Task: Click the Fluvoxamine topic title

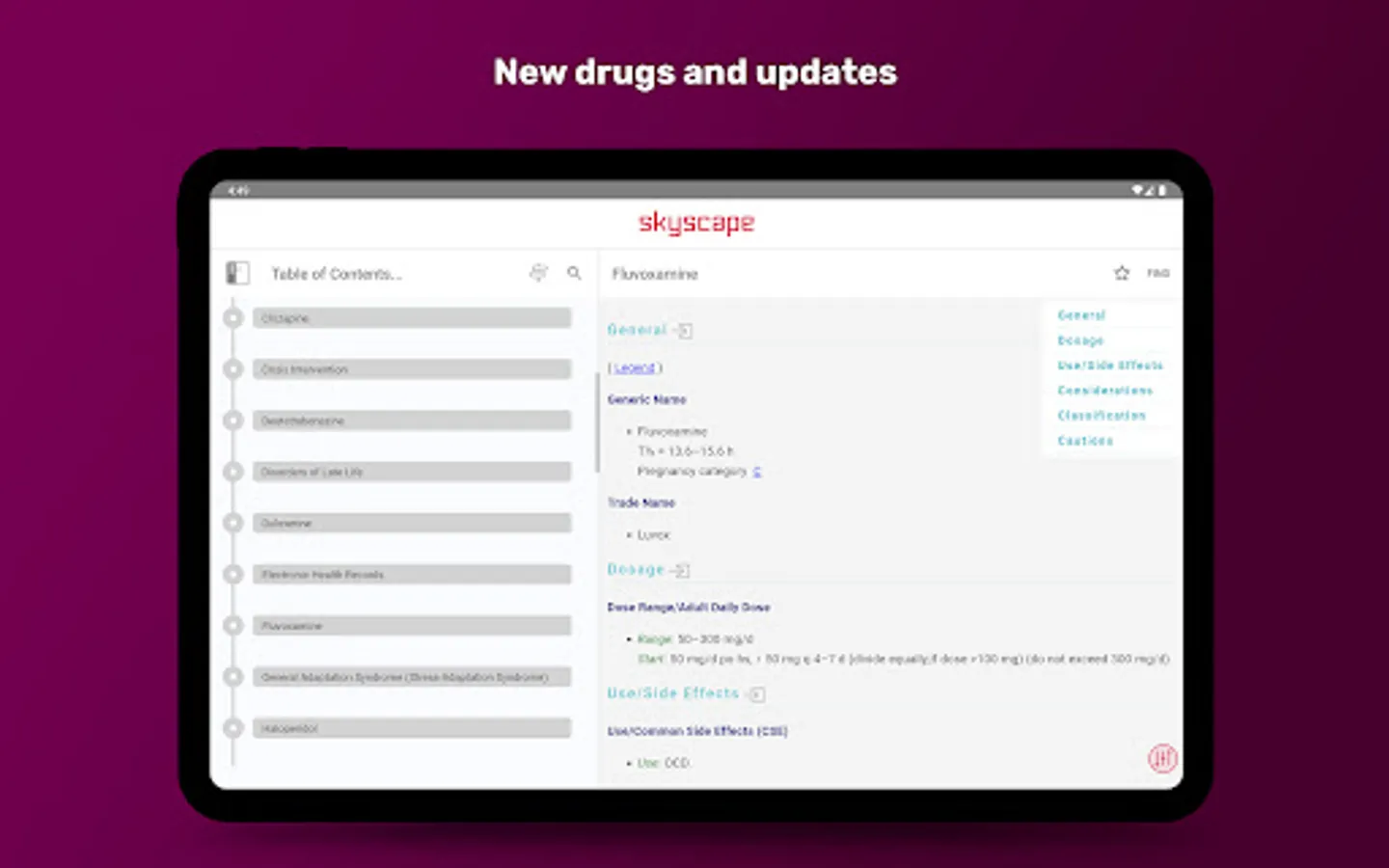Action: click(x=655, y=274)
